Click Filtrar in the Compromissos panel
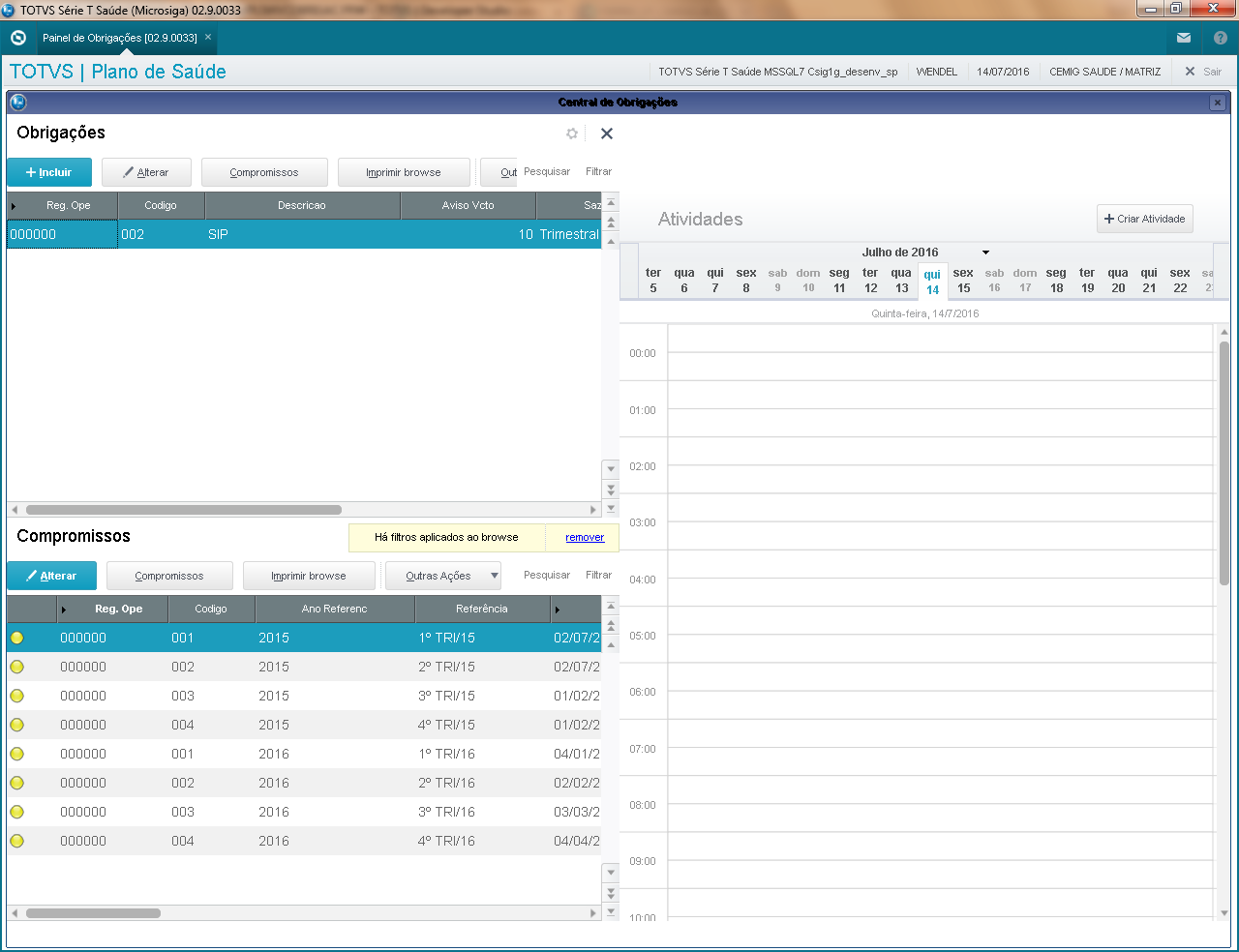Viewport: 1239px width, 952px height. [598, 575]
